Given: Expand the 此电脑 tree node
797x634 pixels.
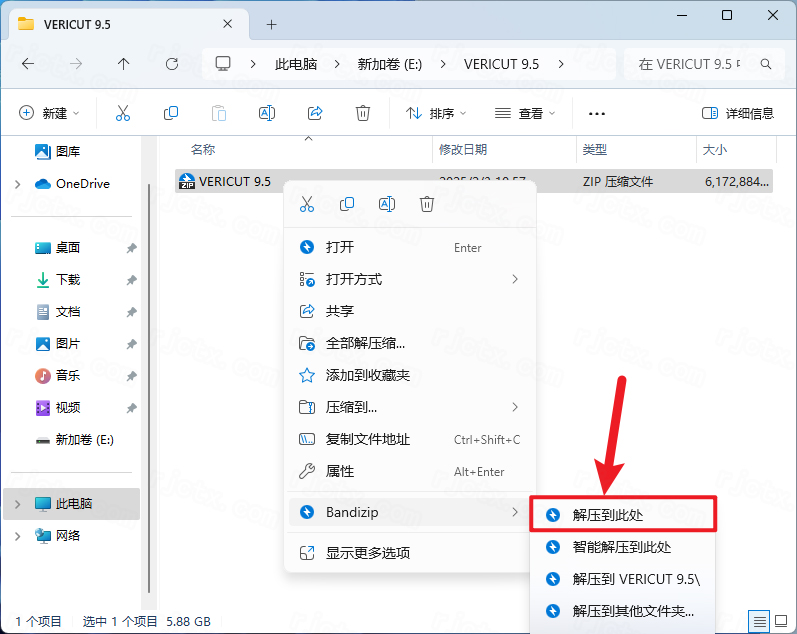Looking at the screenshot, I should pos(18,504).
